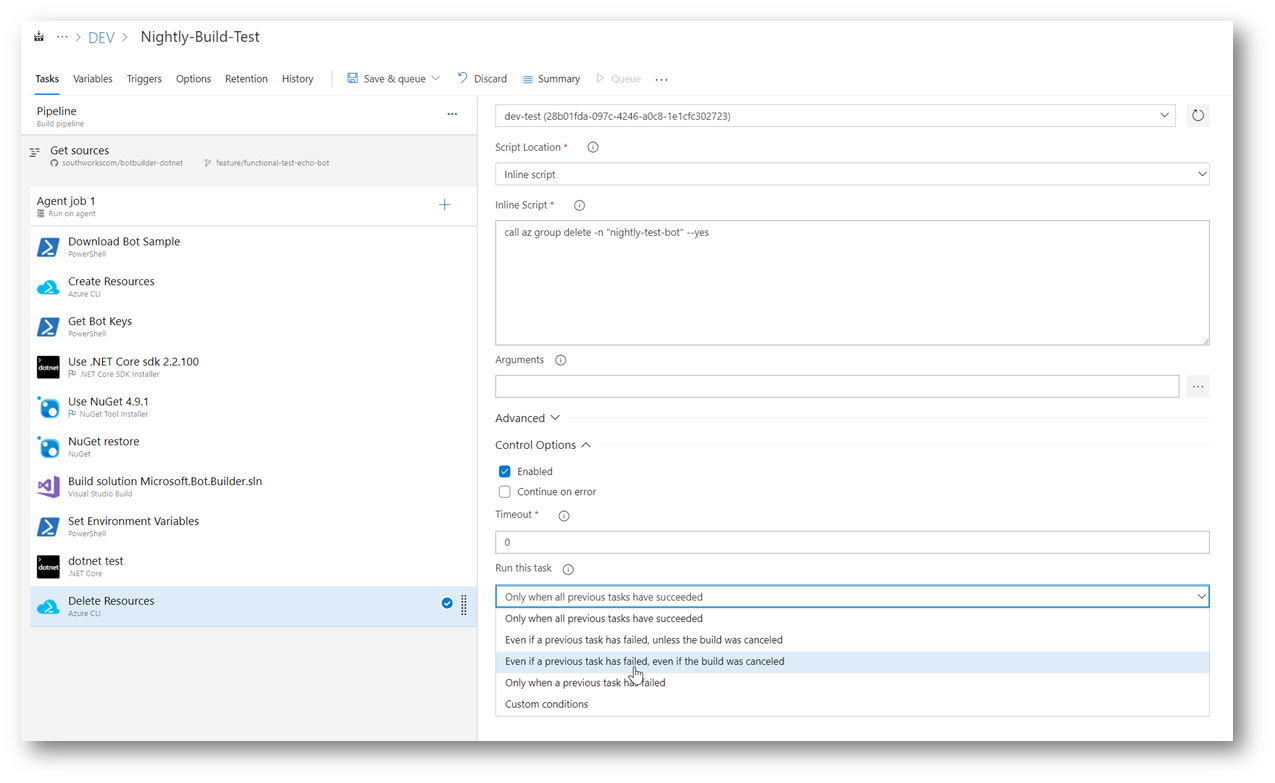The image size is (1275, 783).
Task: Select the Agent job 1 row
Action: coord(254,205)
